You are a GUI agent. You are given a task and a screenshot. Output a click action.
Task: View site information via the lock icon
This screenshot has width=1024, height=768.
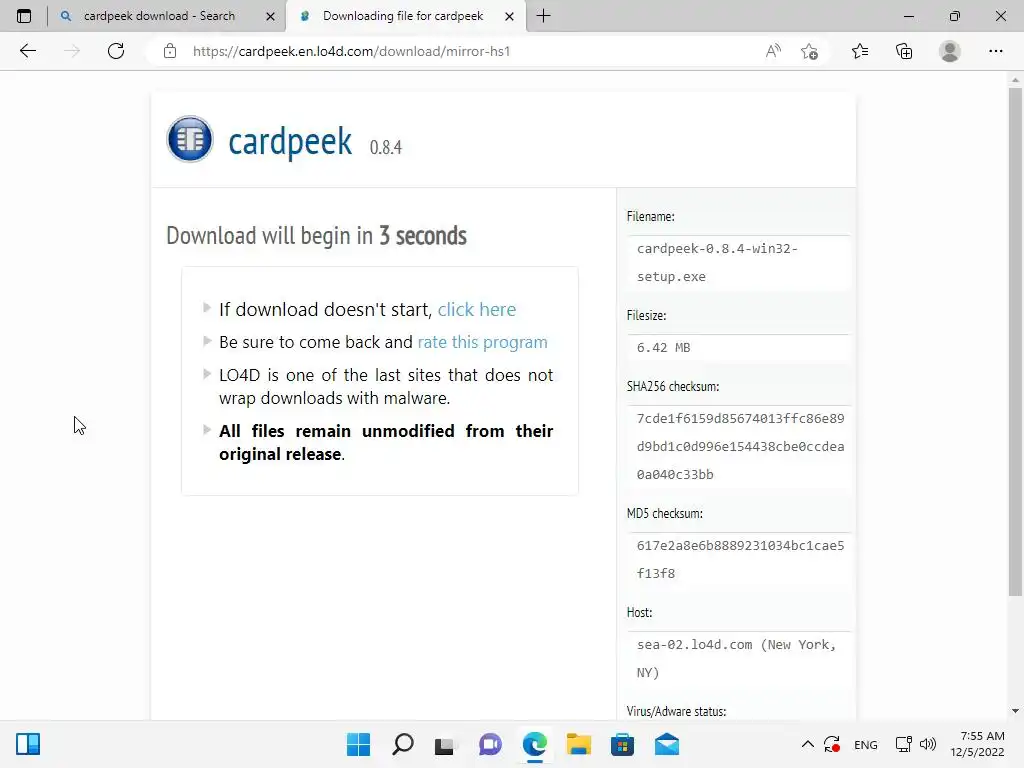click(170, 51)
